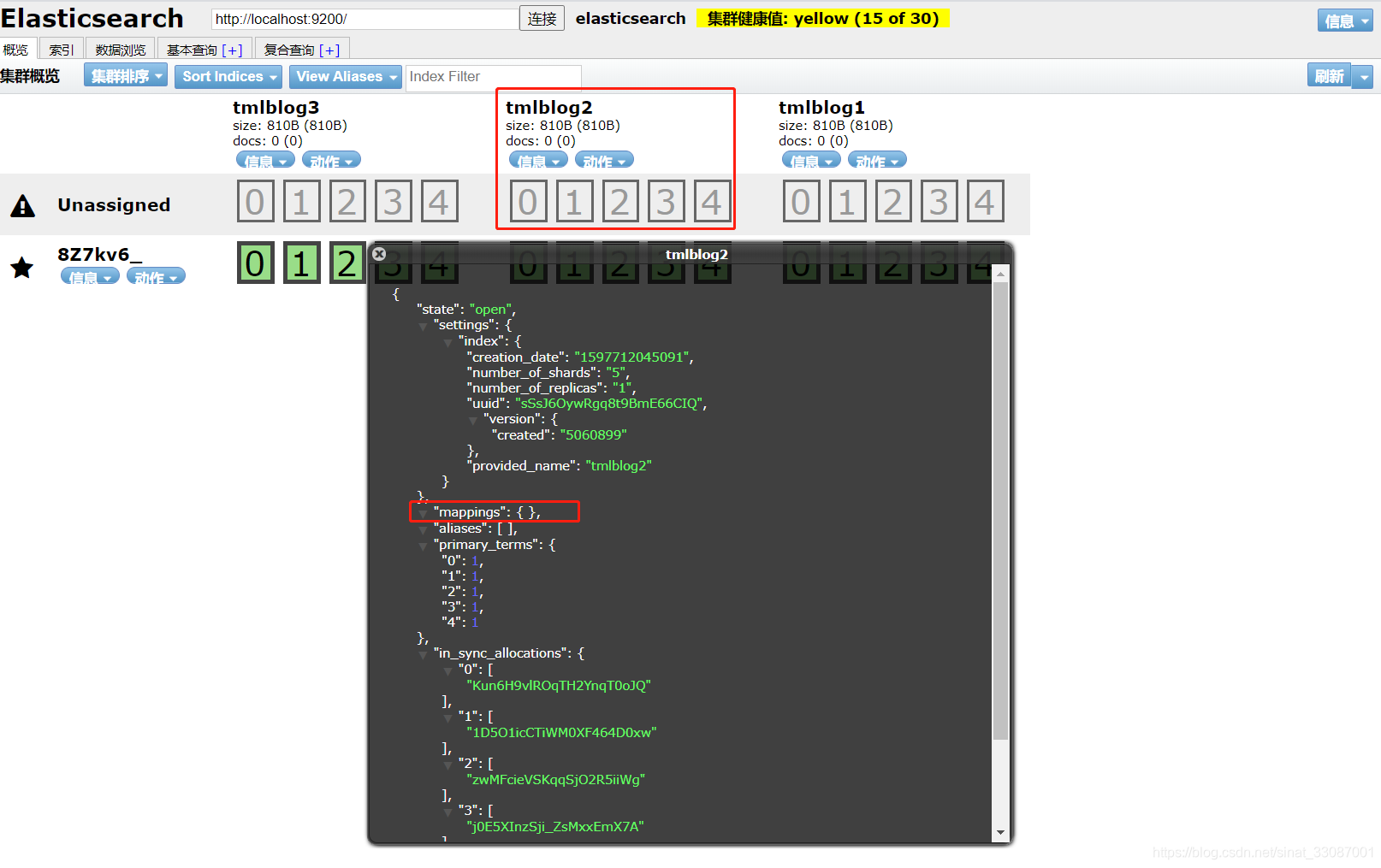Click the popup scroll-up arrow
Screen dimensions: 1381x868
[1000, 274]
